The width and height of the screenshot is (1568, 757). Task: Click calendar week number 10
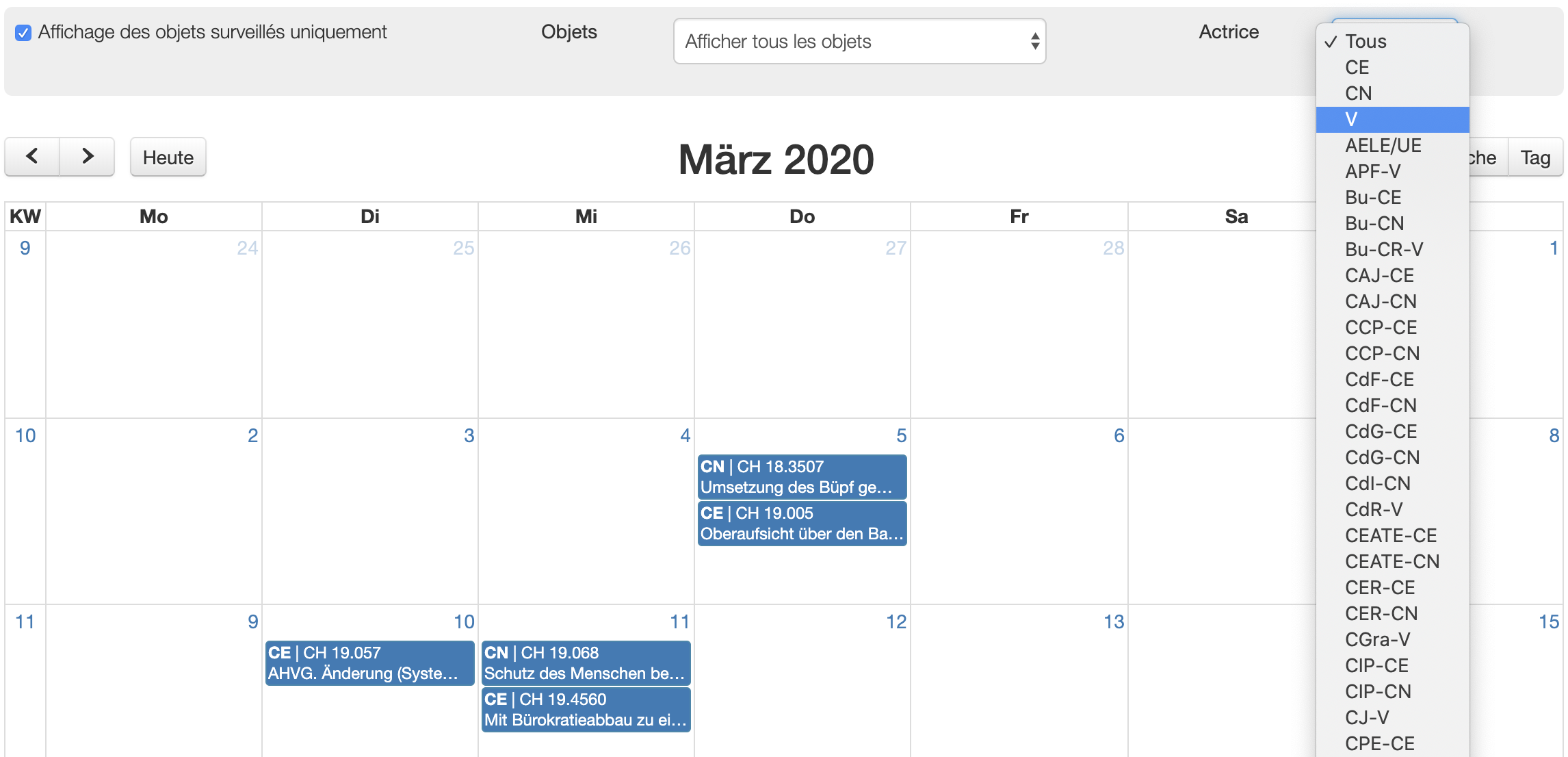click(25, 435)
